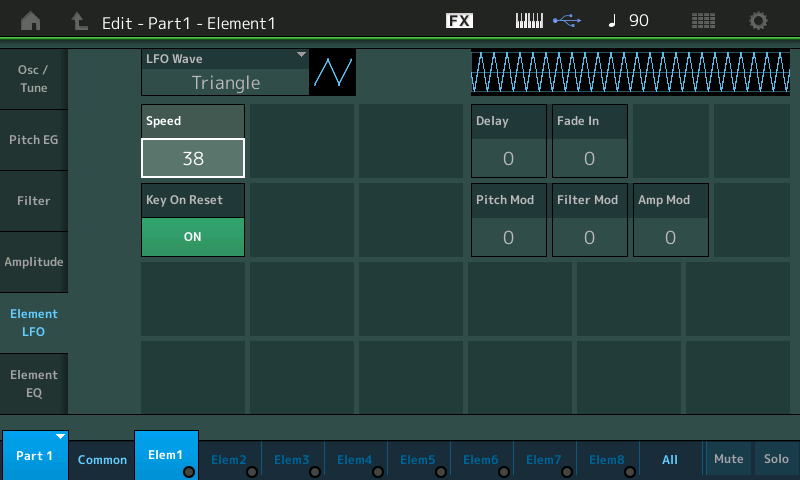Click the Common button
The image size is (800, 480).
[103, 459]
